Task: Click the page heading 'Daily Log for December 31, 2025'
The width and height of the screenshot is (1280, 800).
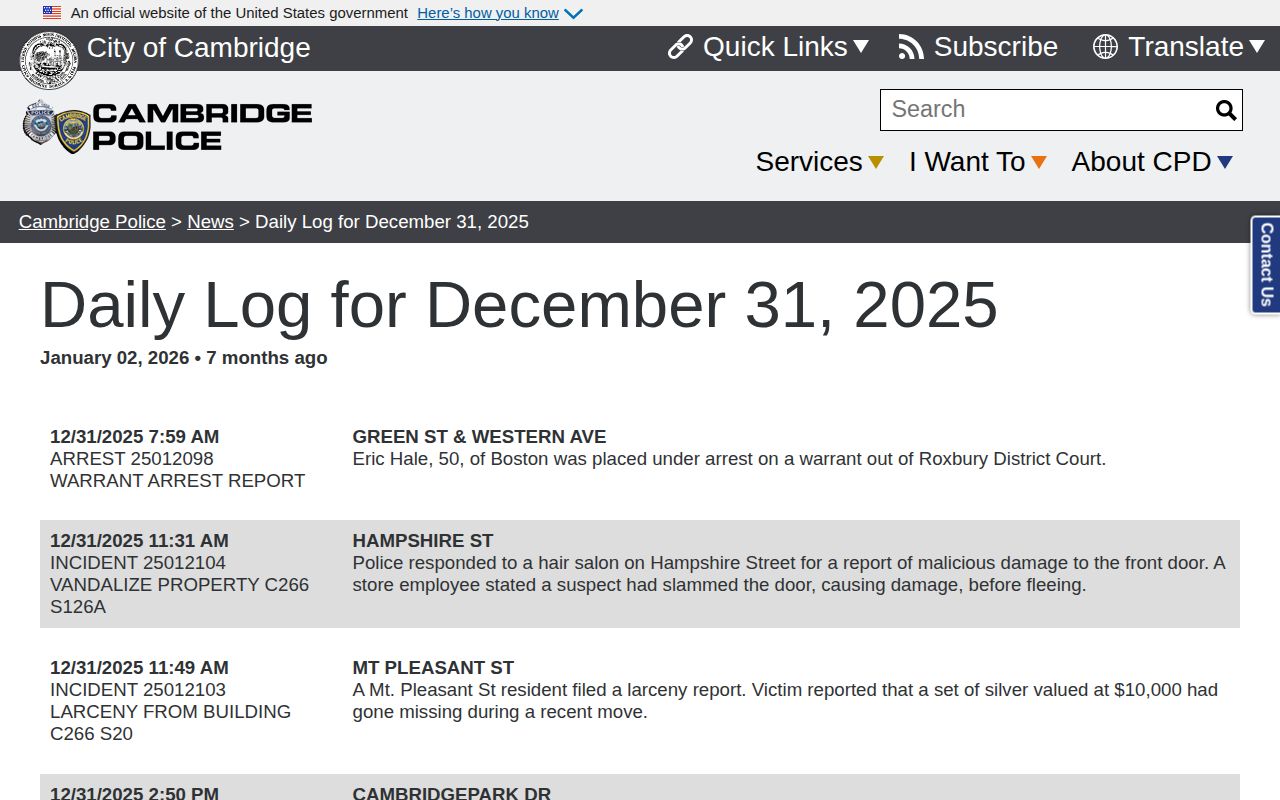Action: coord(519,305)
